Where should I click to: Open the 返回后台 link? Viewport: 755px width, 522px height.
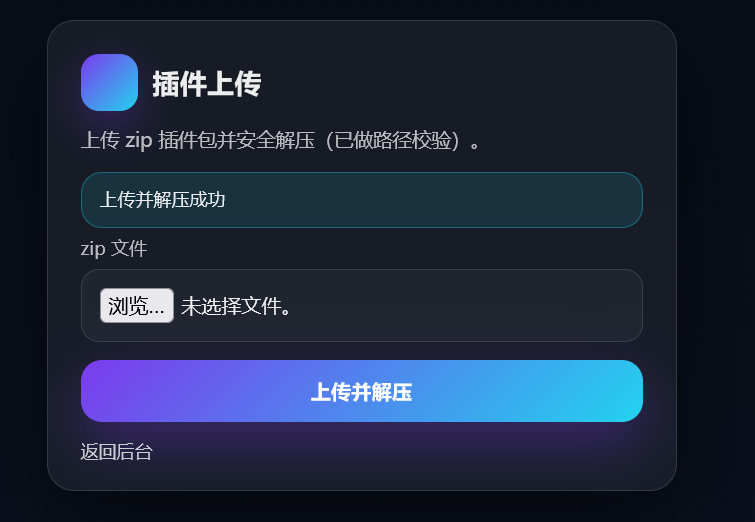[117, 452]
